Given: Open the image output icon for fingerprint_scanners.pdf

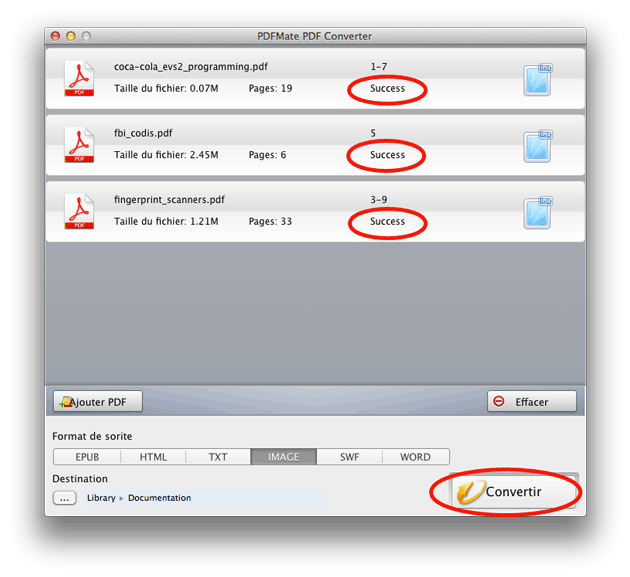Looking at the screenshot, I should pyautogui.click(x=538, y=213).
